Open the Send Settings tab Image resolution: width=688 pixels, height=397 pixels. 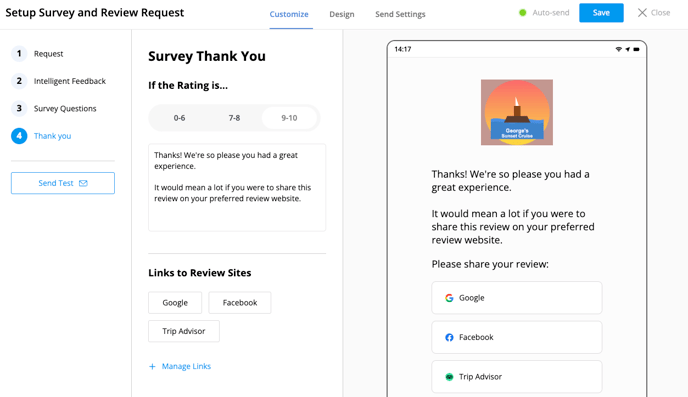coord(400,14)
